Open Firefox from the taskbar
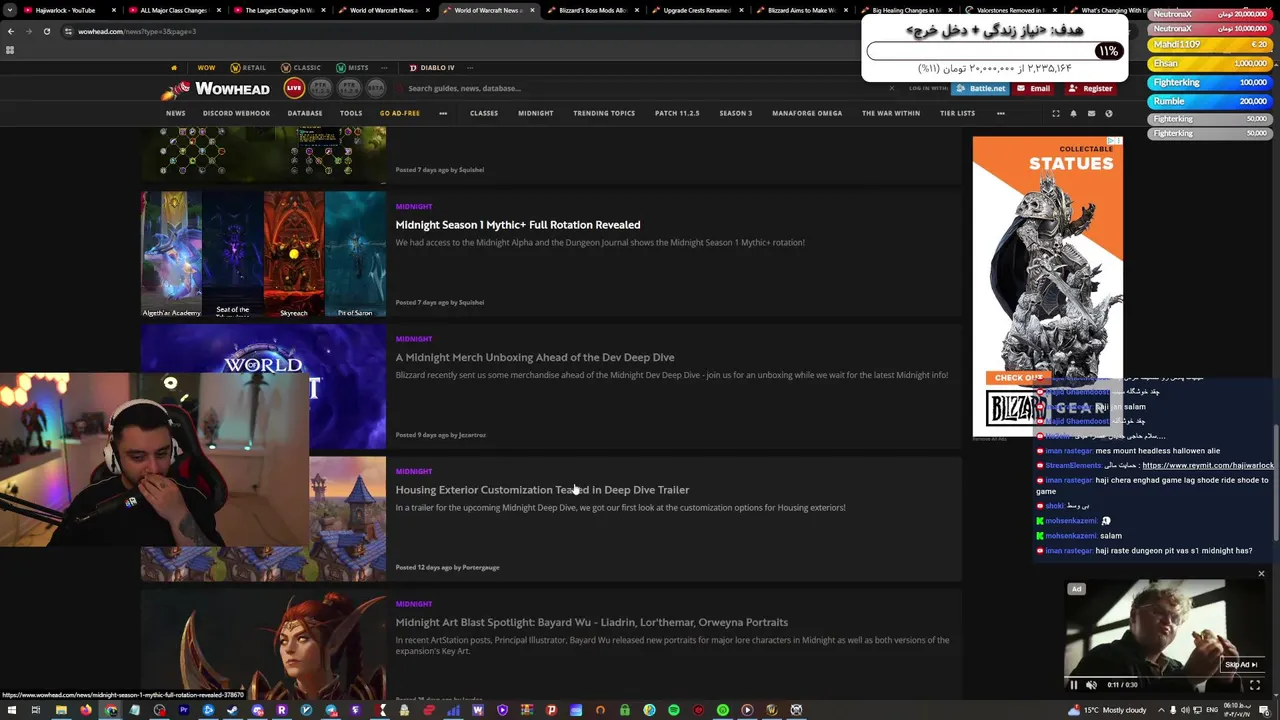1280x720 pixels. click(86, 710)
